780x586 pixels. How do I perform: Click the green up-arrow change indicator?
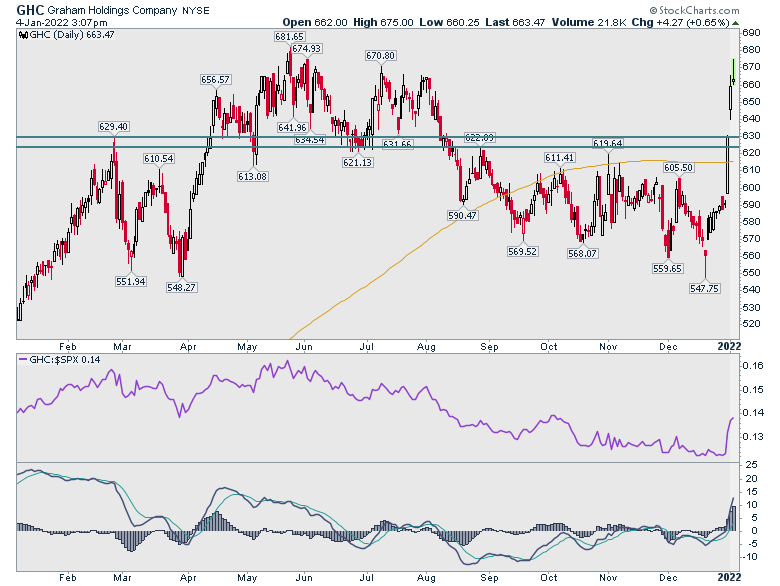pyautogui.click(x=736, y=23)
